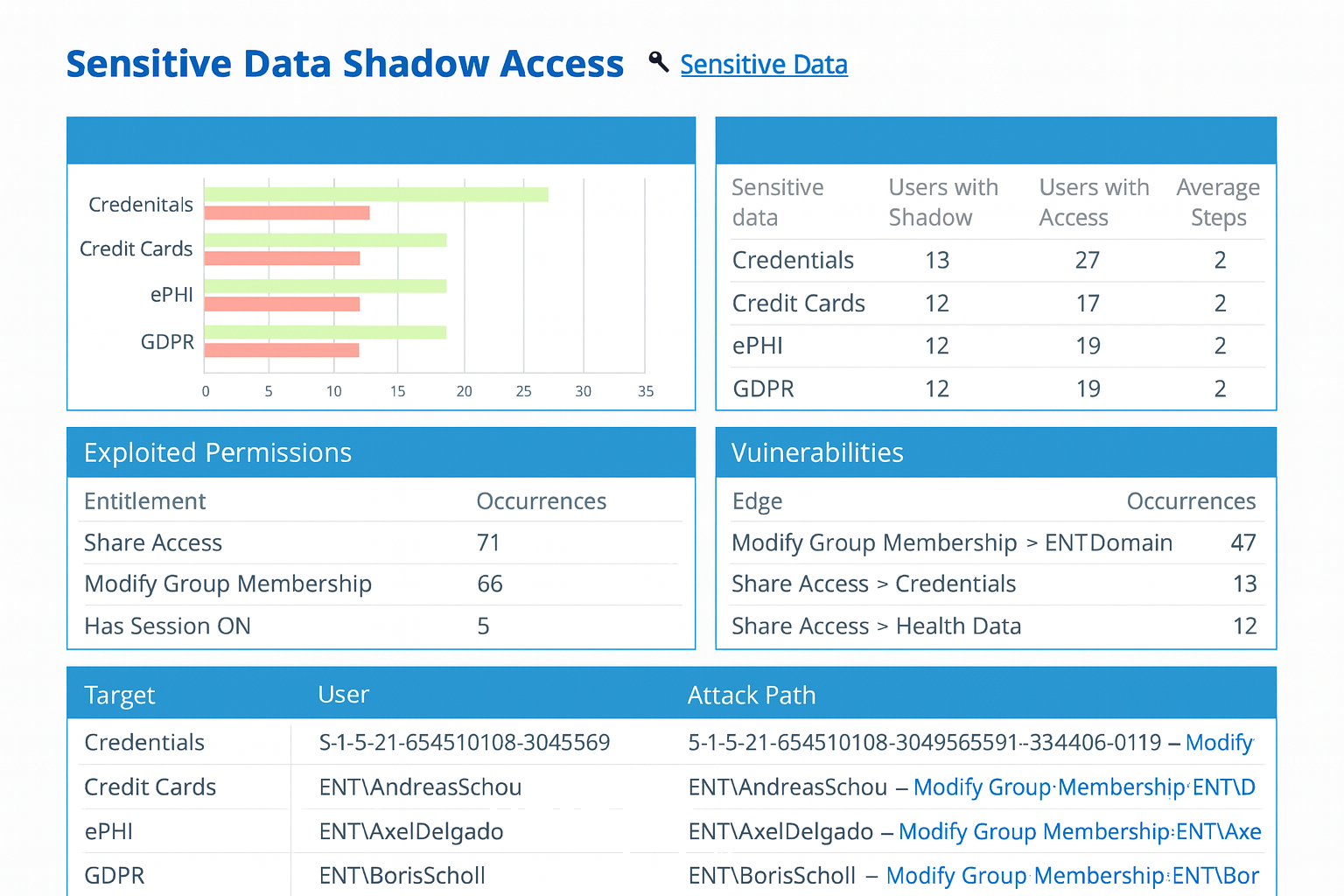Open the Sensitive Data link
The width and height of the screenshot is (1344, 896).
[764, 64]
